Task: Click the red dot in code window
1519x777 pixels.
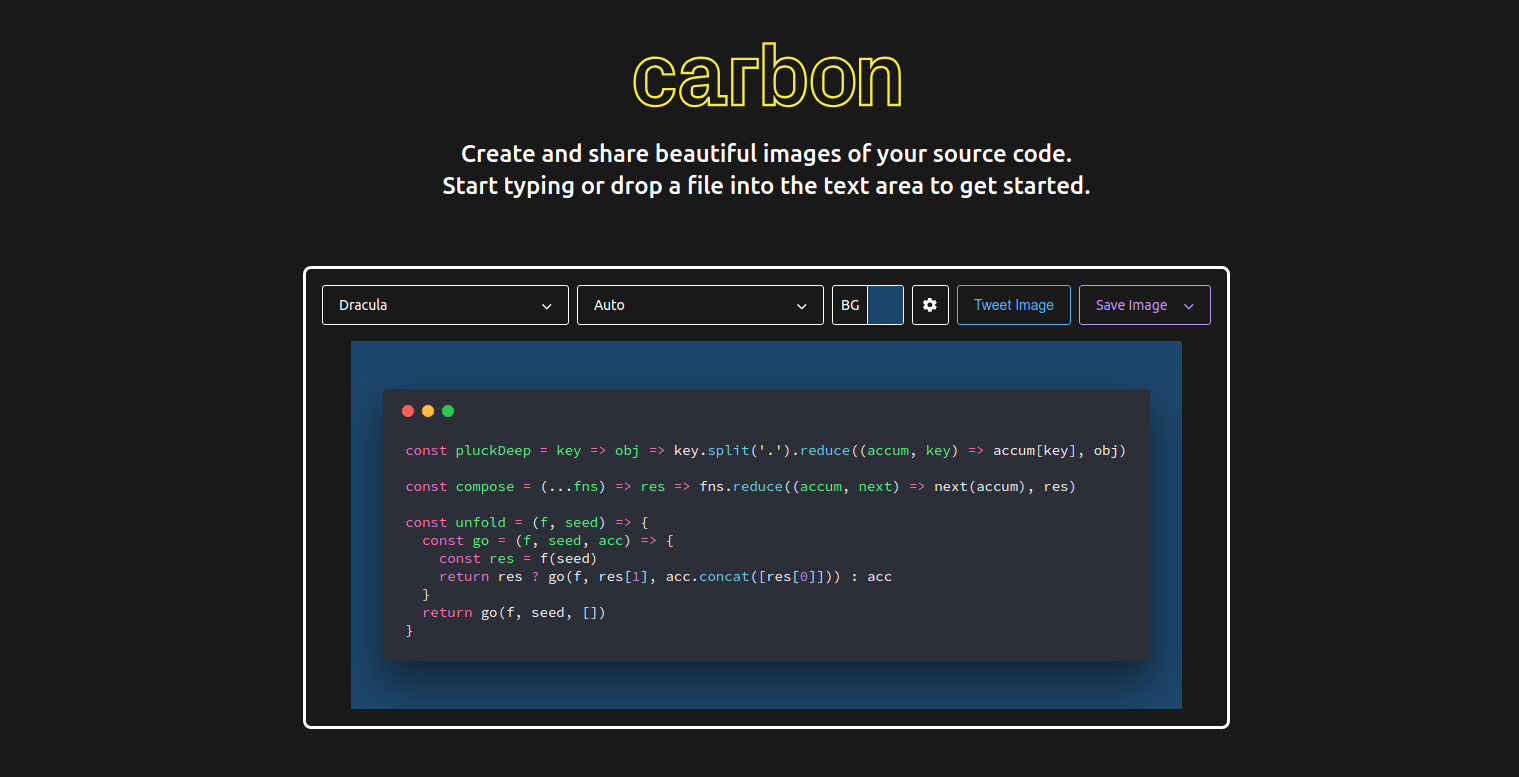Action: pos(408,411)
